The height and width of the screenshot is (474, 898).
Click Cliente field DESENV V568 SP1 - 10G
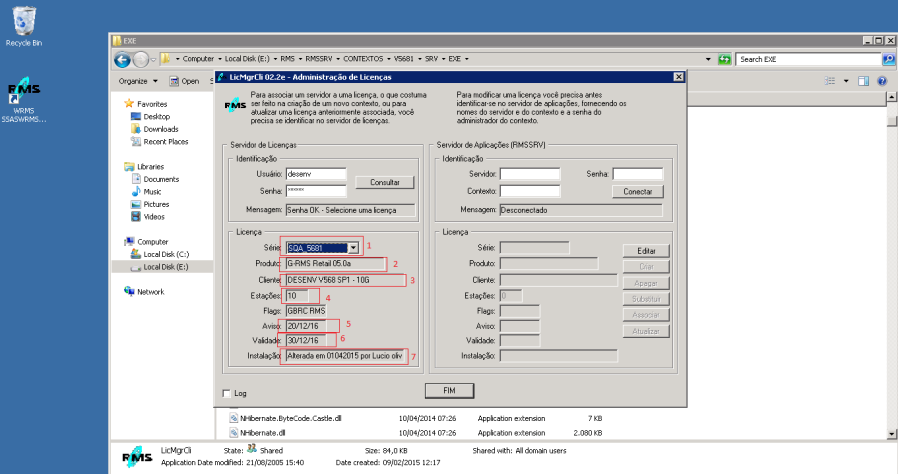(345, 280)
